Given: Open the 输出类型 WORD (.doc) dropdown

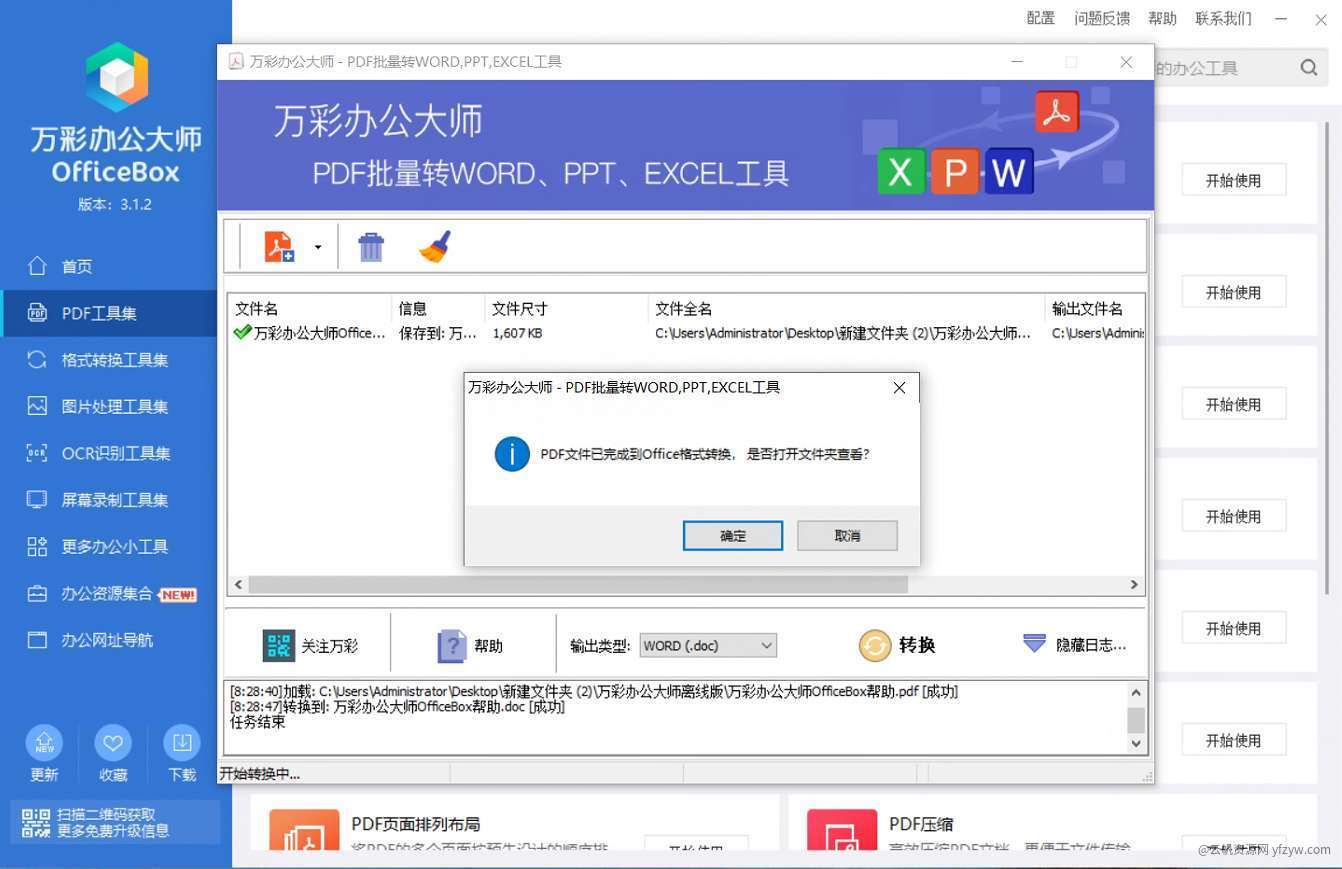Looking at the screenshot, I should tap(708, 646).
